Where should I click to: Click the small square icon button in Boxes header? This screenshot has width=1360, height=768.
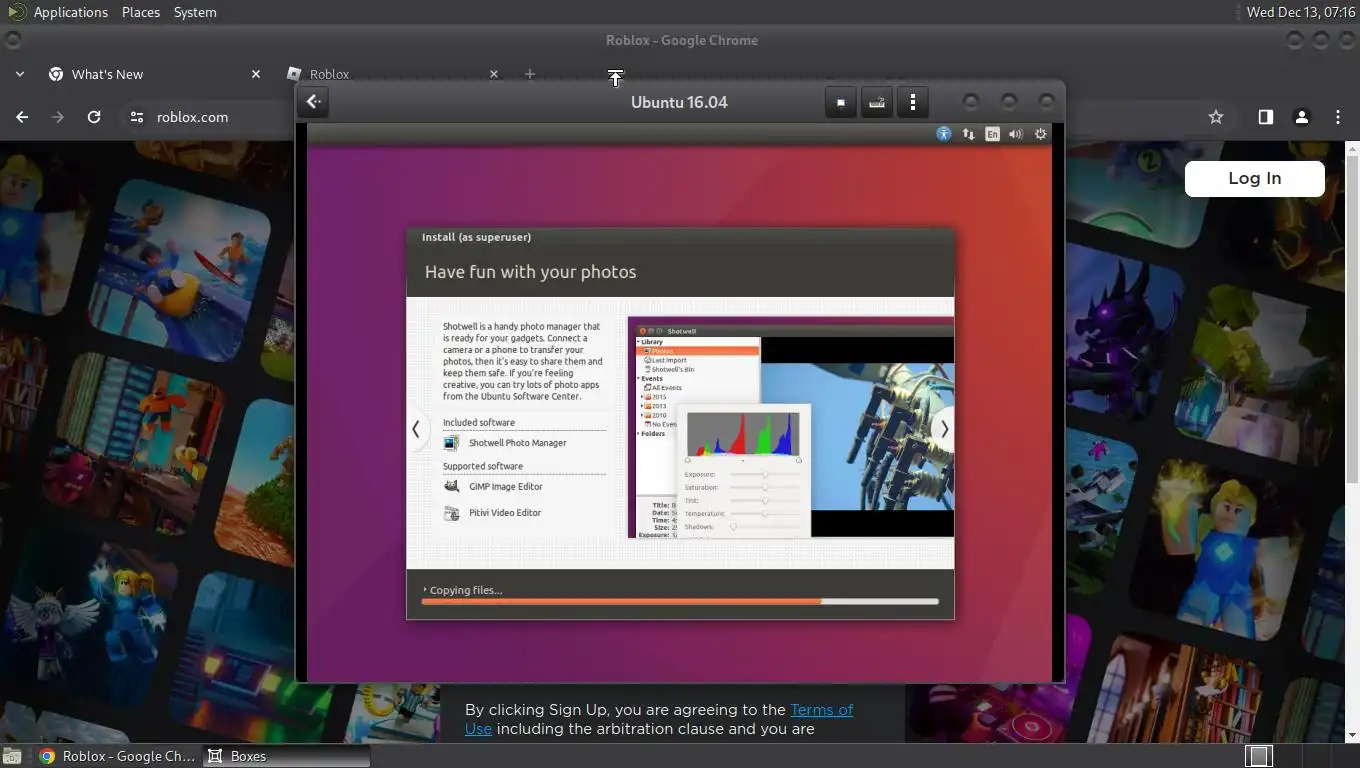[x=841, y=102]
